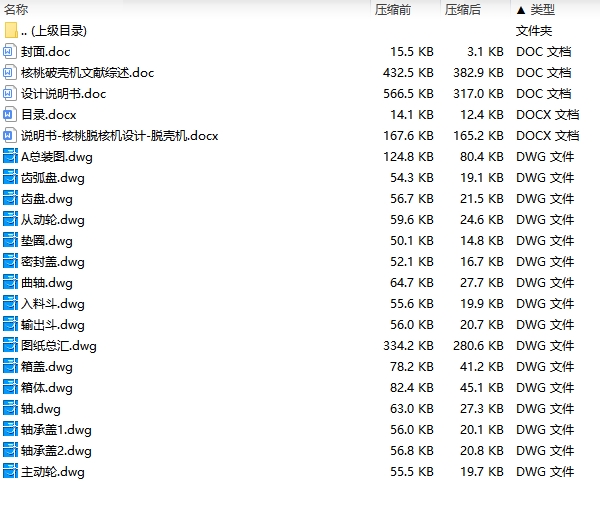Select the '.. (上级目录)' entry name
This screenshot has width=600, height=525.
[x=54, y=31]
